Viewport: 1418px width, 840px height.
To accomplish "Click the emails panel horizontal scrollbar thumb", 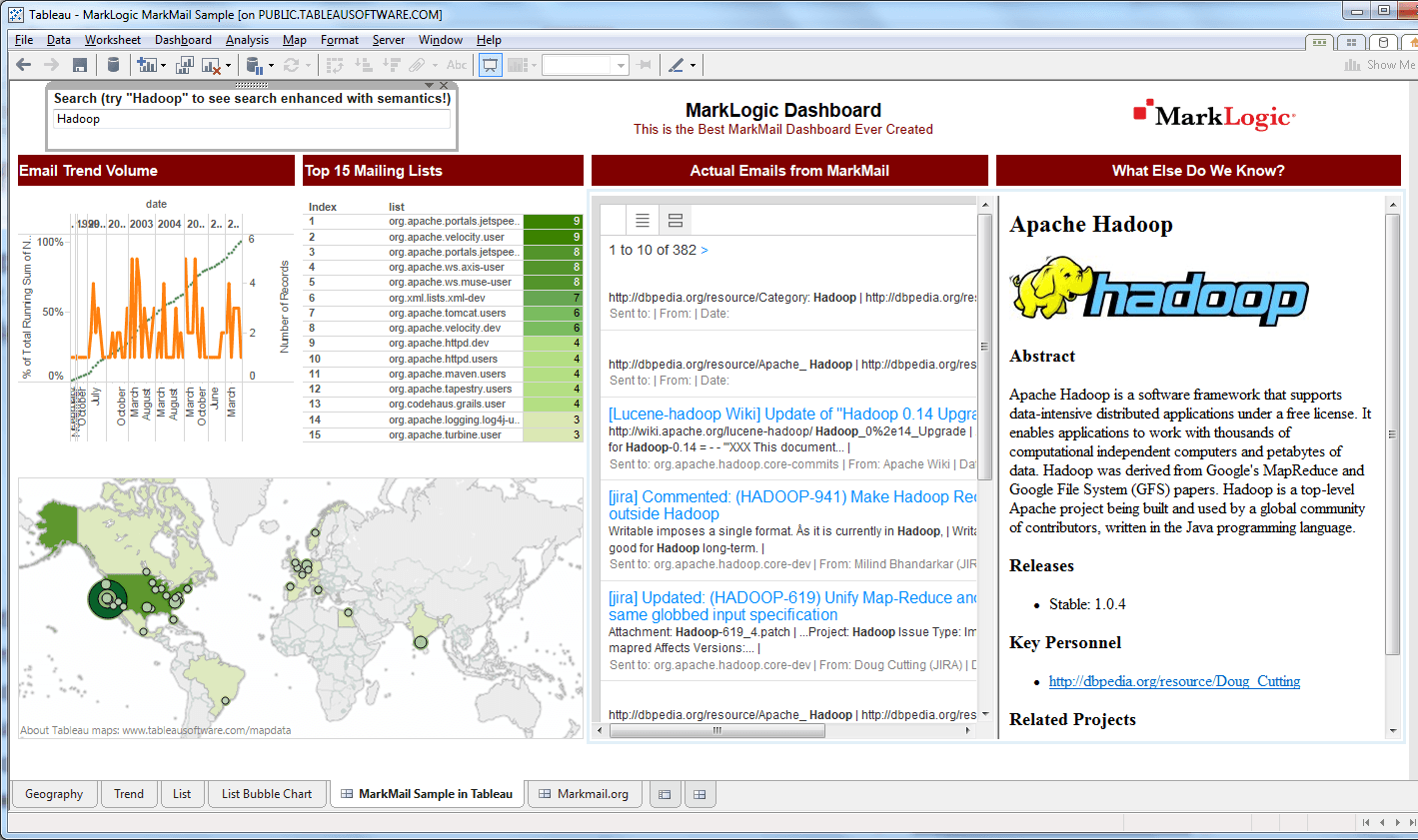I will [717, 730].
